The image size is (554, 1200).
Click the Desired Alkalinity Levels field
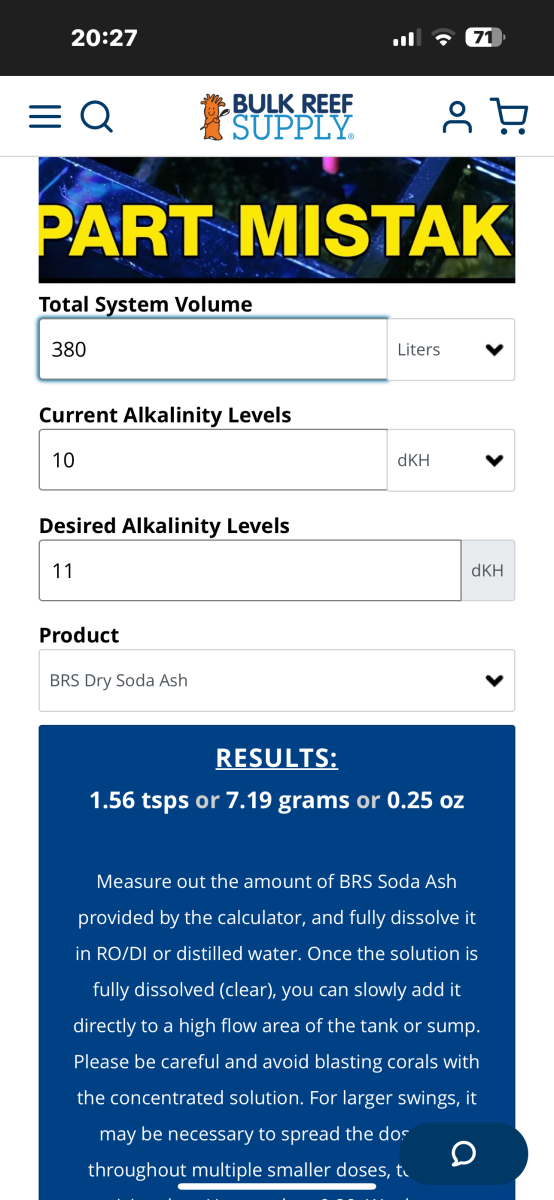(x=250, y=571)
